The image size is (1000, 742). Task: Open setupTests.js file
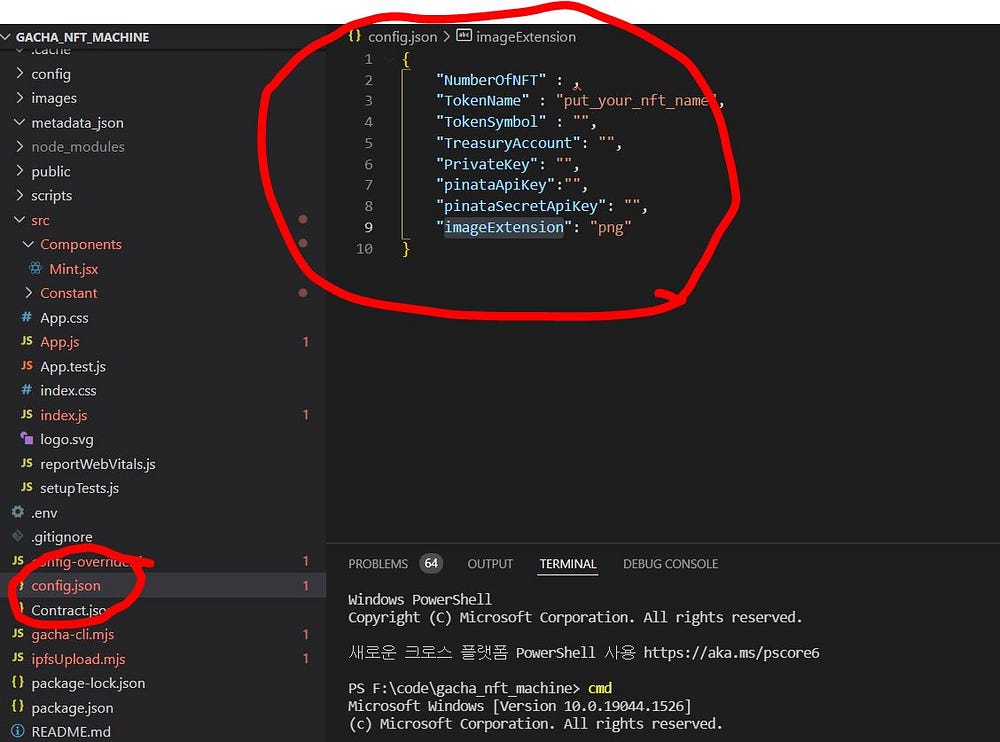[x=79, y=488]
